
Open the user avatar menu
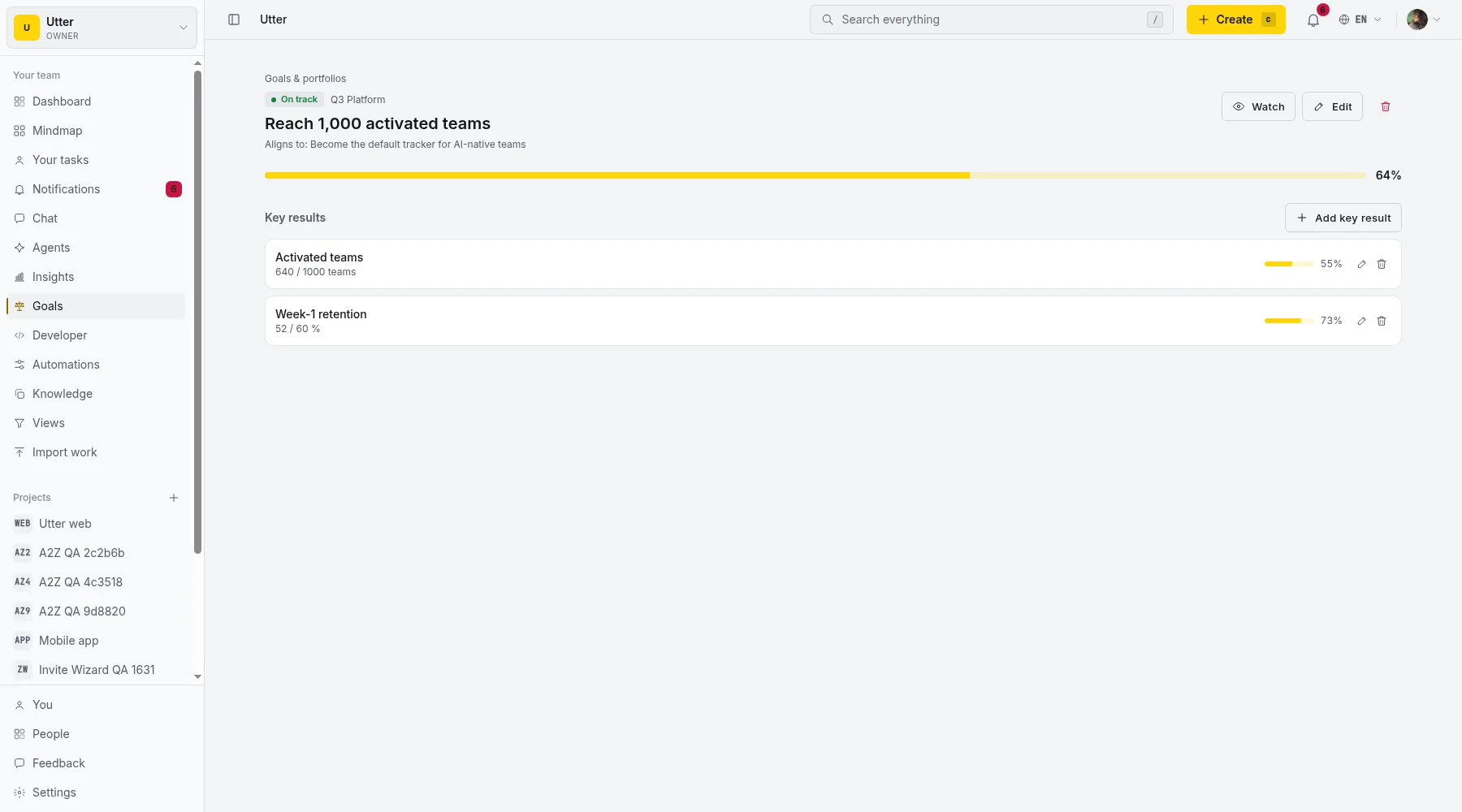[1424, 19]
